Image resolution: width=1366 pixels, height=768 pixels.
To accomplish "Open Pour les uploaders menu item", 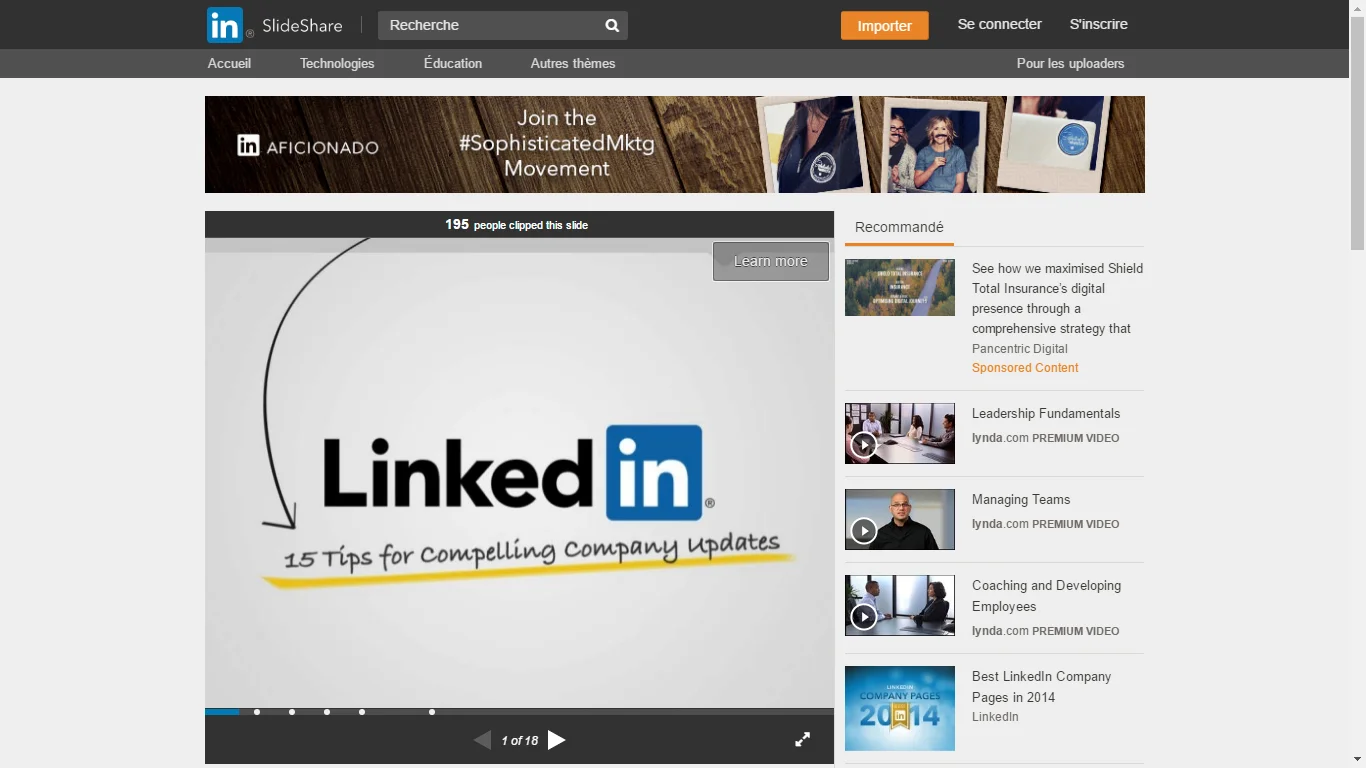I will click(1070, 63).
